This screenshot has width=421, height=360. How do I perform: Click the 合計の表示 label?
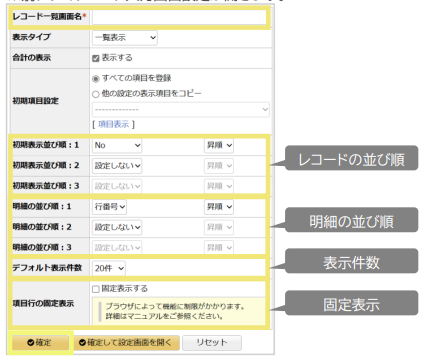pos(32,58)
